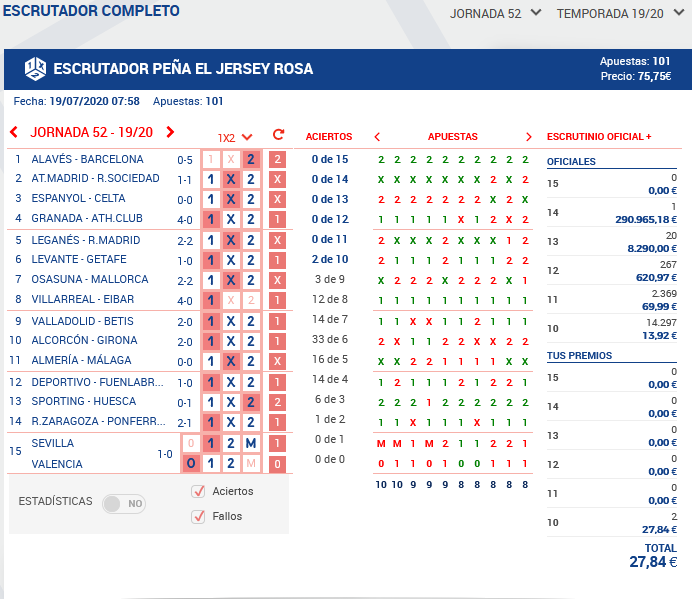Click match OSASUNA - MALLORCA
The height and width of the screenshot is (599, 692).
[x=90, y=279]
